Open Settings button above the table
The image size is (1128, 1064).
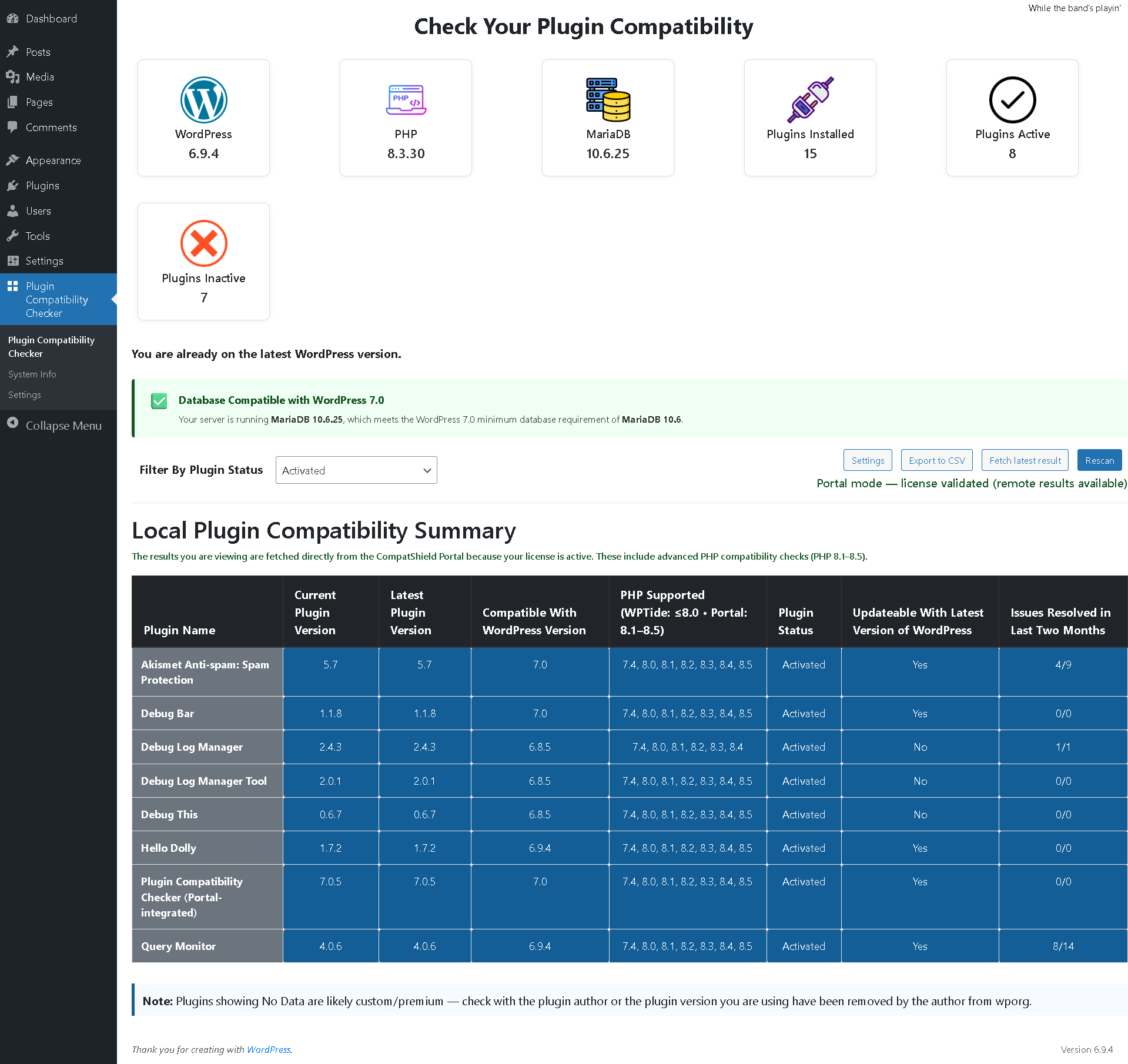point(868,460)
